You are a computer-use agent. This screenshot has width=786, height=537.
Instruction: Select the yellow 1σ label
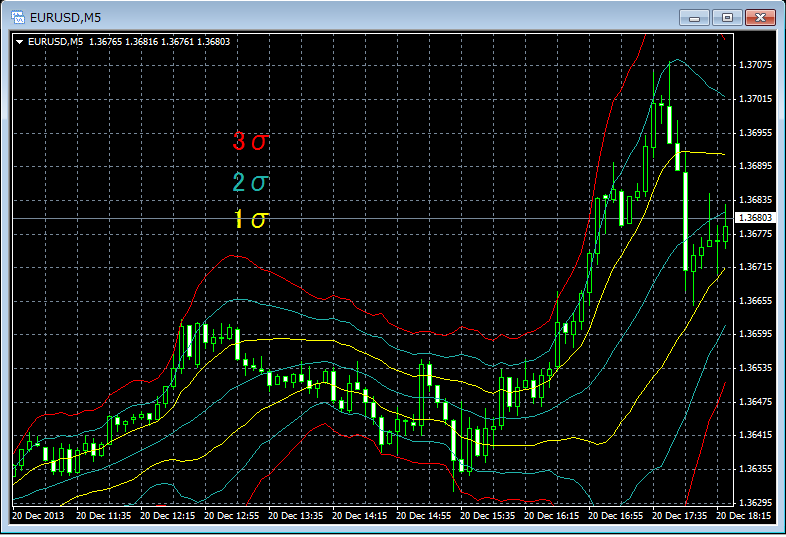[x=250, y=220]
